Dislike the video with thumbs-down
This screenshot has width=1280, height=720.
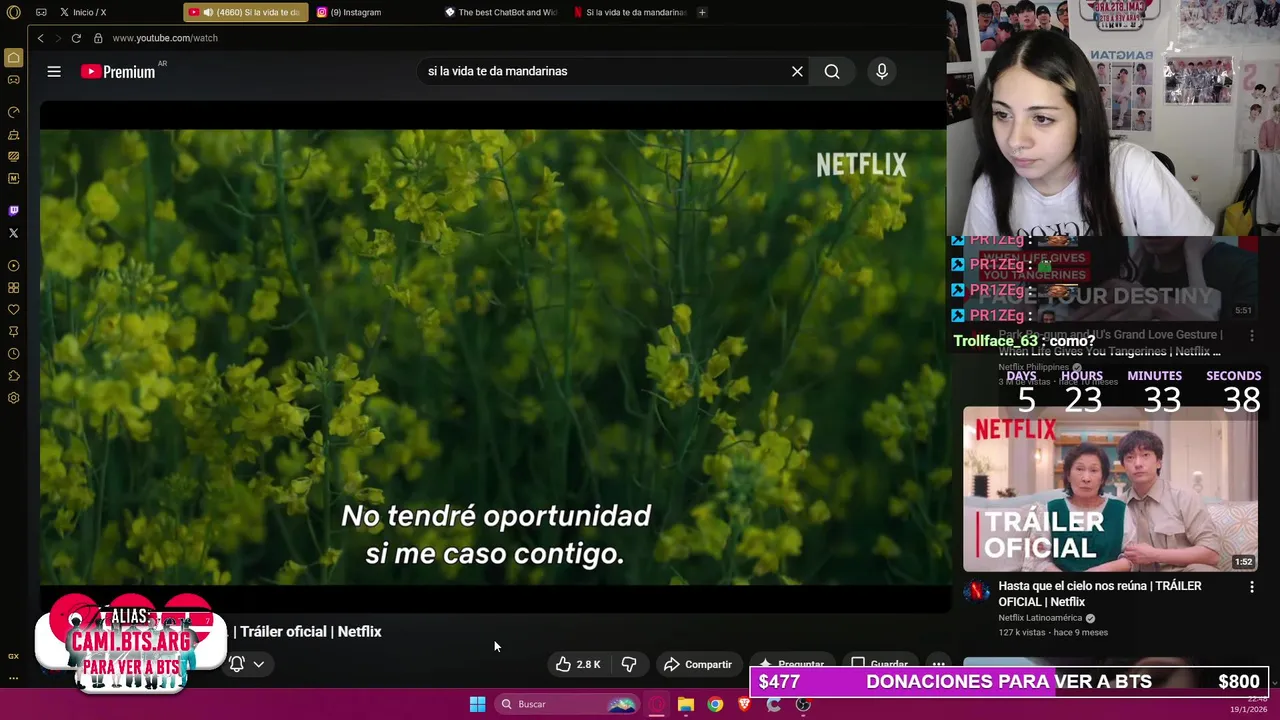point(629,664)
